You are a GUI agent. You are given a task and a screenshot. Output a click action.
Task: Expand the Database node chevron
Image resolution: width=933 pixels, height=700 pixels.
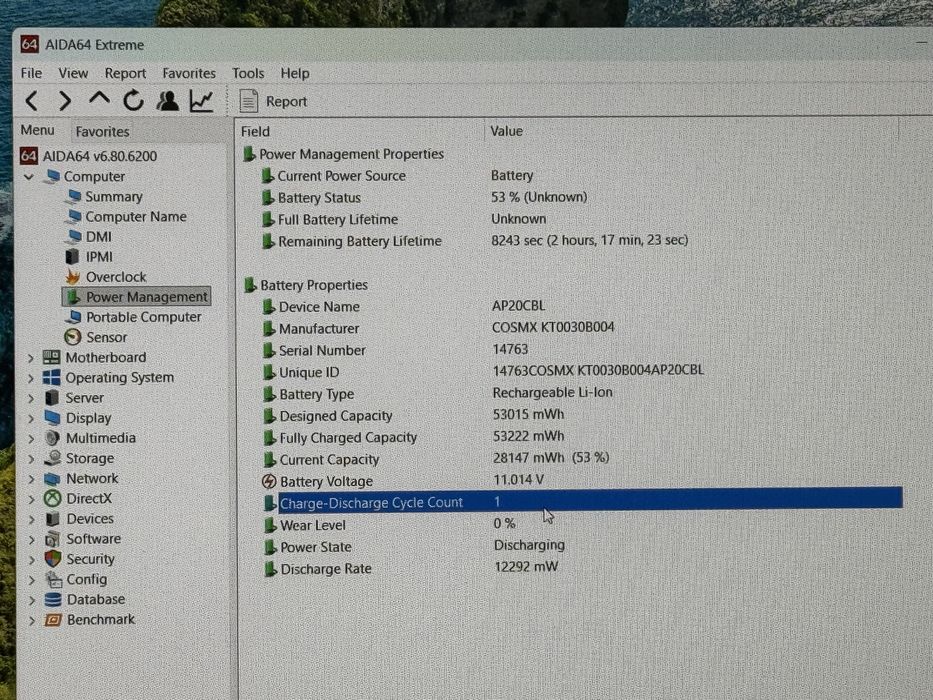[x=31, y=601]
